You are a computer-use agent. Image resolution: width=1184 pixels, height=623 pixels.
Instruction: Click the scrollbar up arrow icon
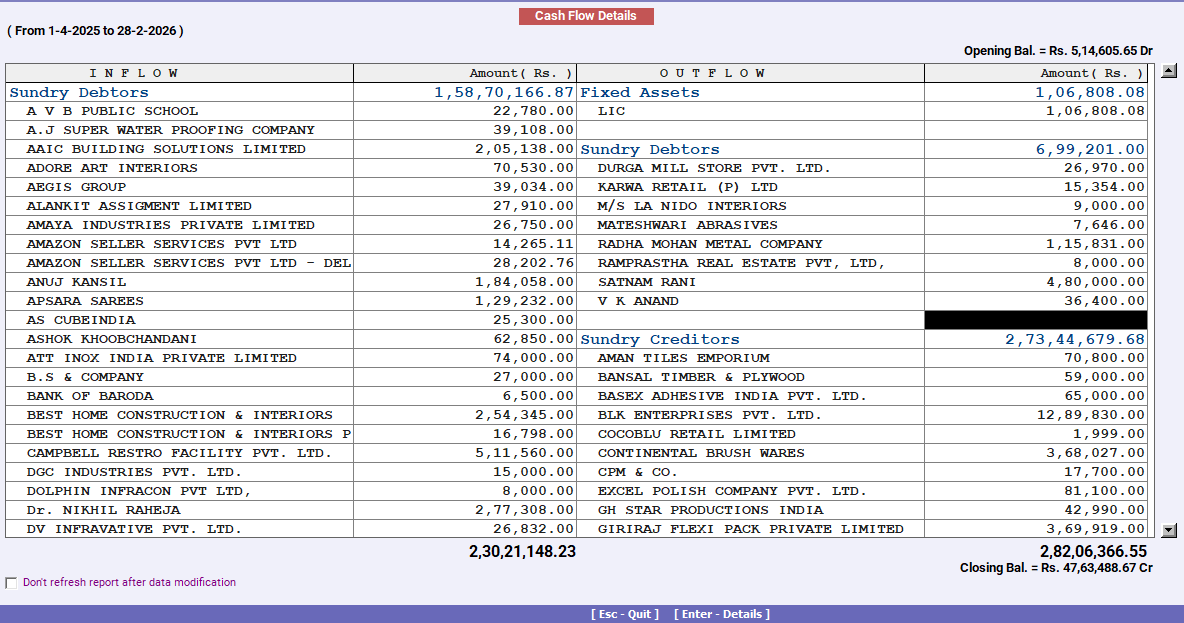coord(1168,70)
